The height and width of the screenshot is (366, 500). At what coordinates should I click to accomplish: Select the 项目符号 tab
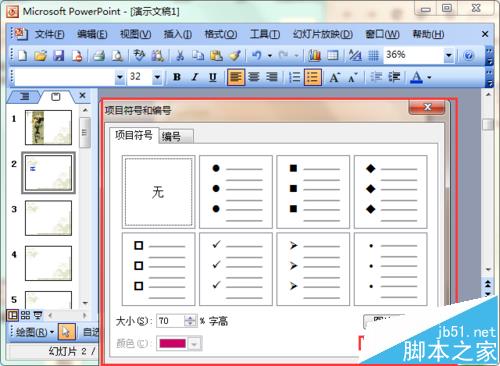(x=134, y=135)
